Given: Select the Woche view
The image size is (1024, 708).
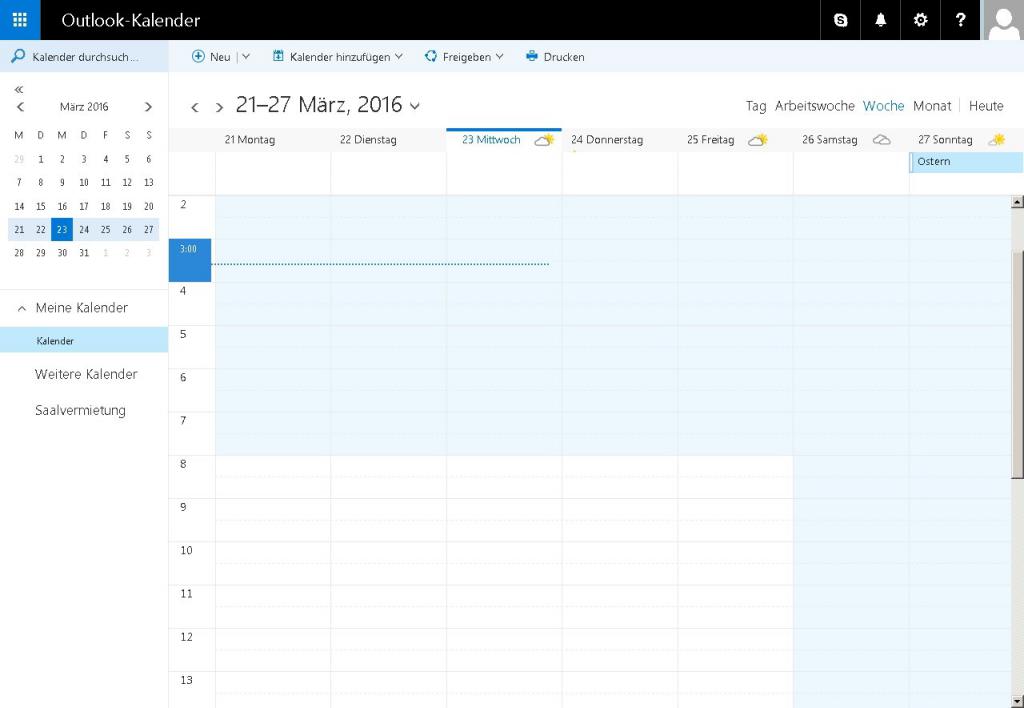Looking at the screenshot, I should 884,106.
